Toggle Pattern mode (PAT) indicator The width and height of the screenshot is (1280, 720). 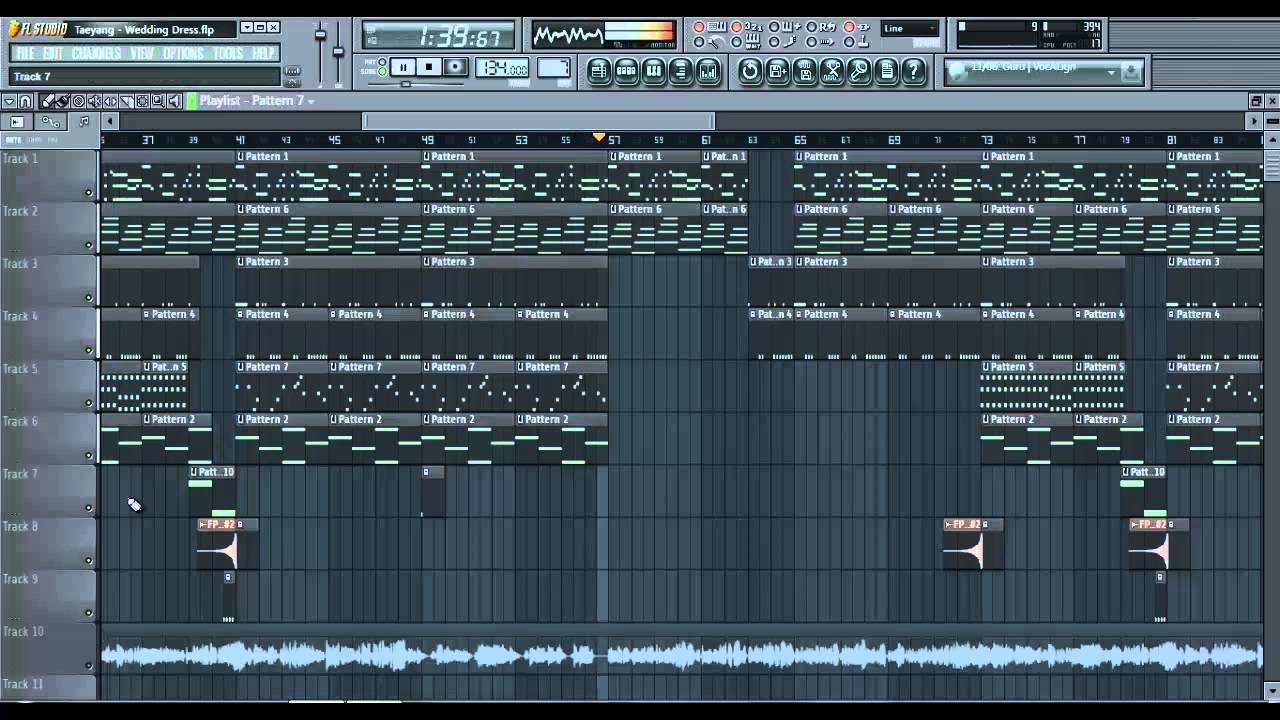tap(381, 62)
